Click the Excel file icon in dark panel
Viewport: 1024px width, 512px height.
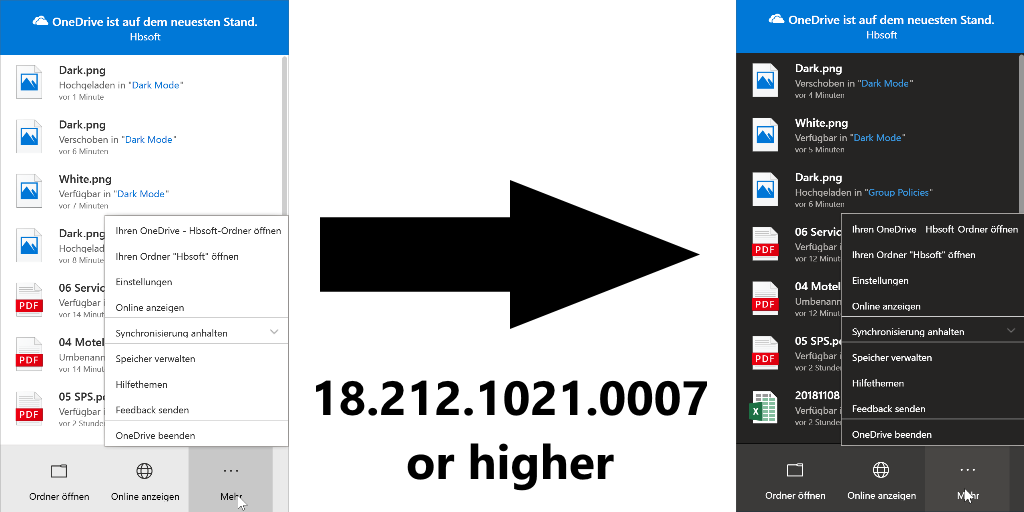point(765,407)
